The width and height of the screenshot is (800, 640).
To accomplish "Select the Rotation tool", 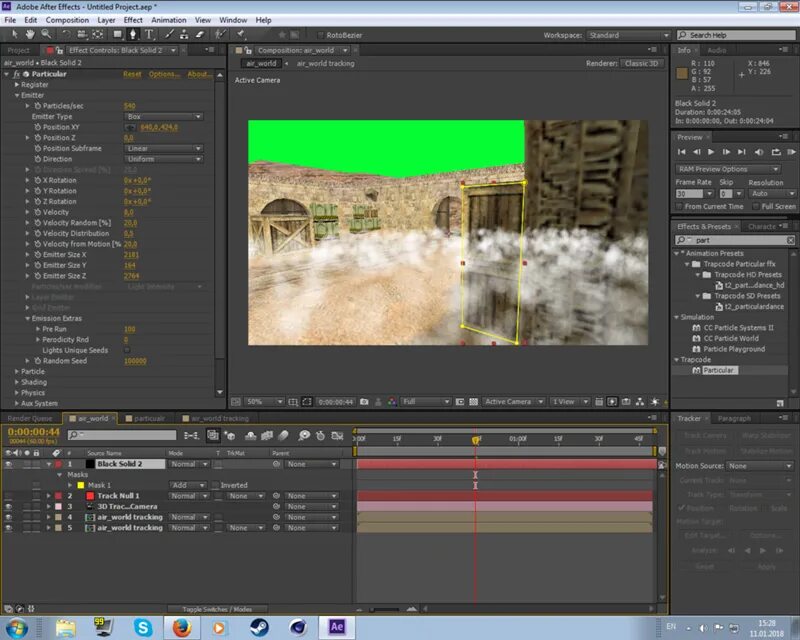I will click(x=66, y=34).
